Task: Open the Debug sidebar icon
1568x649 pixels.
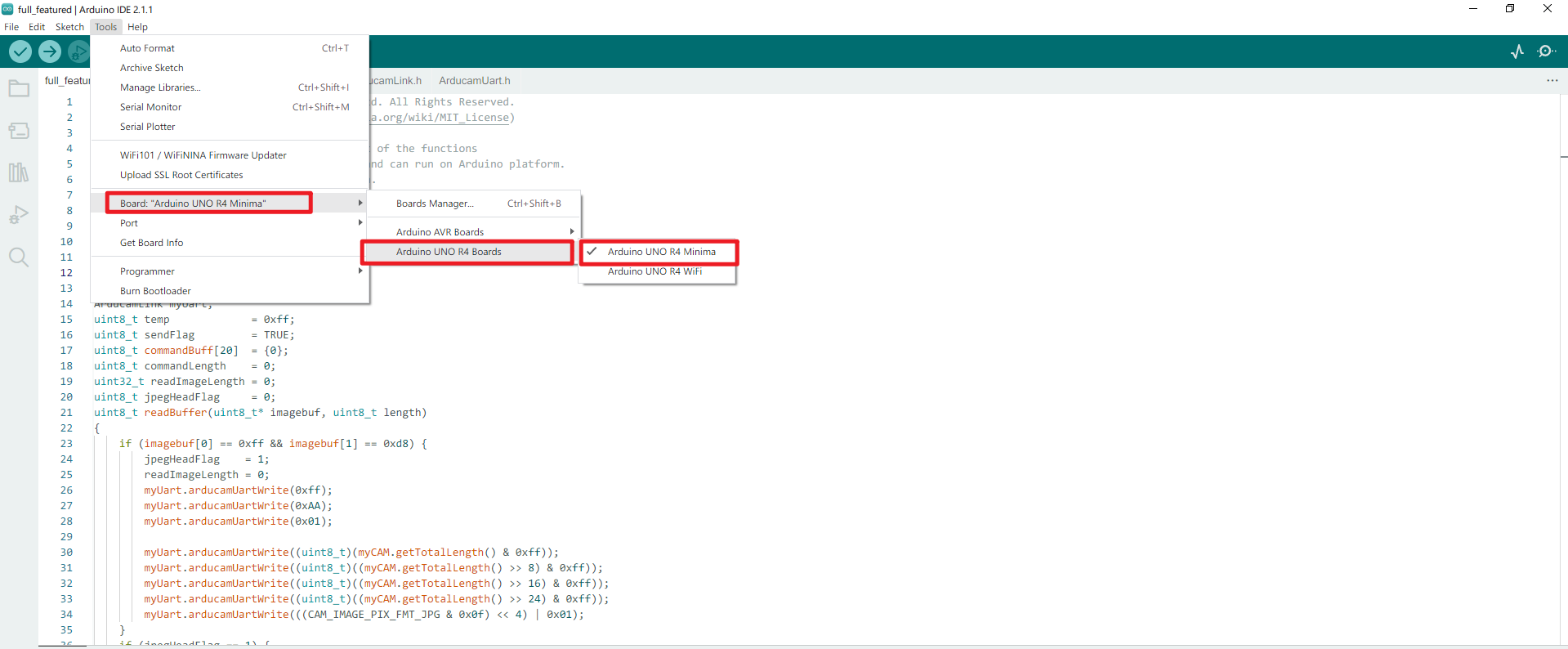Action: point(19,215)
